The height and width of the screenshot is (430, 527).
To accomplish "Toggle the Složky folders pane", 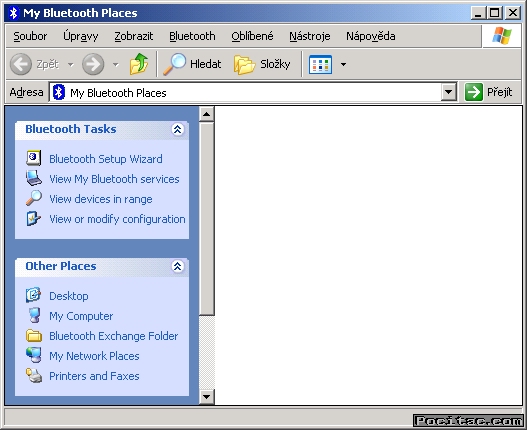I will pos(262,64).
